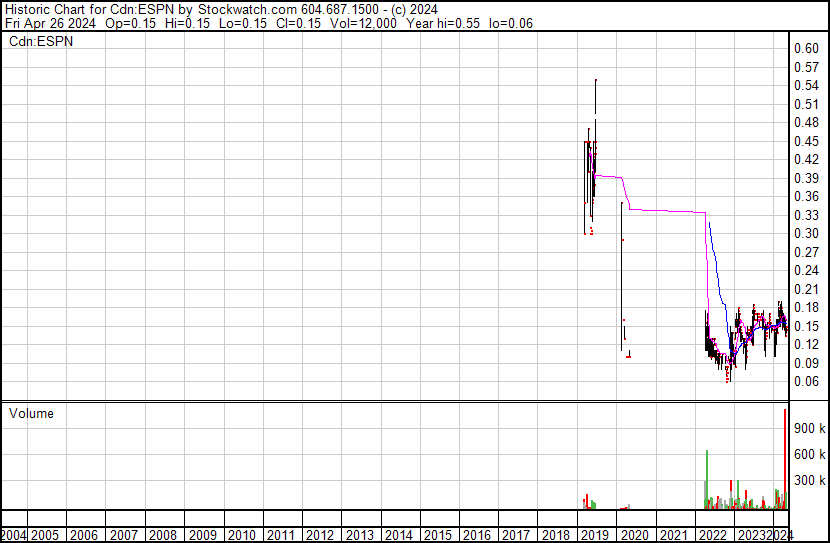Click the 2006 year label on time axis
The height and width of the screenshot is (543, 830).
(84, 535)
